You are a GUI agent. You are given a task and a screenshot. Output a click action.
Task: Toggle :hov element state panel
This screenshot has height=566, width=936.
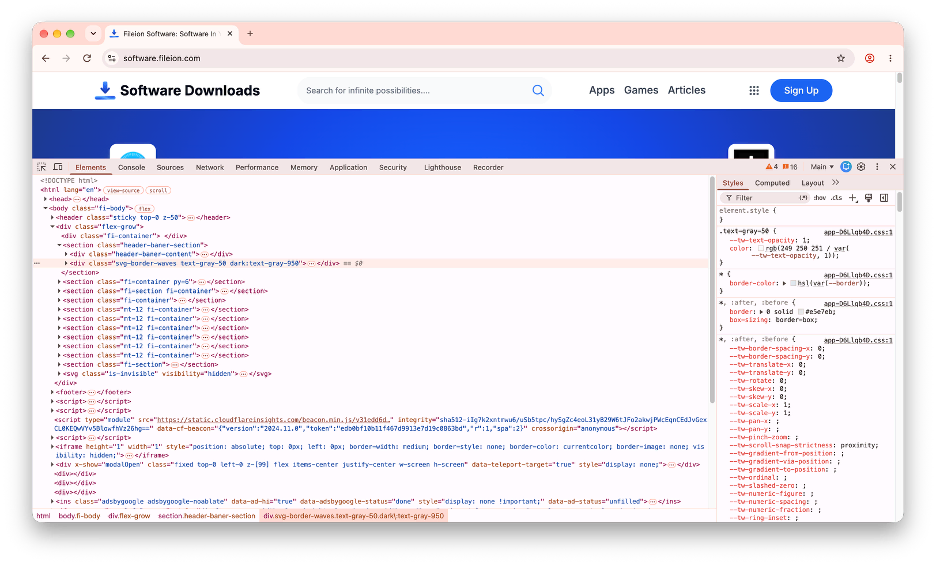(820, 198)
